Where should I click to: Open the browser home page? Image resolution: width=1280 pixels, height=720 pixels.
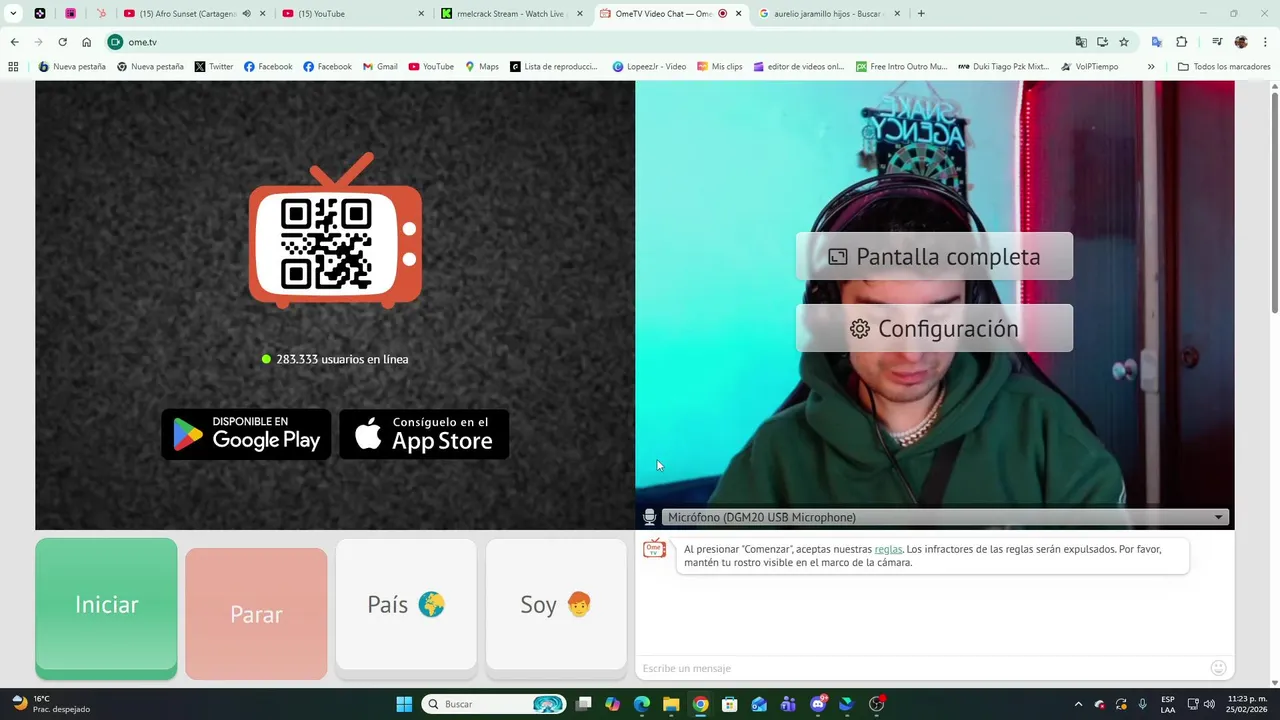tap(86, 42)
